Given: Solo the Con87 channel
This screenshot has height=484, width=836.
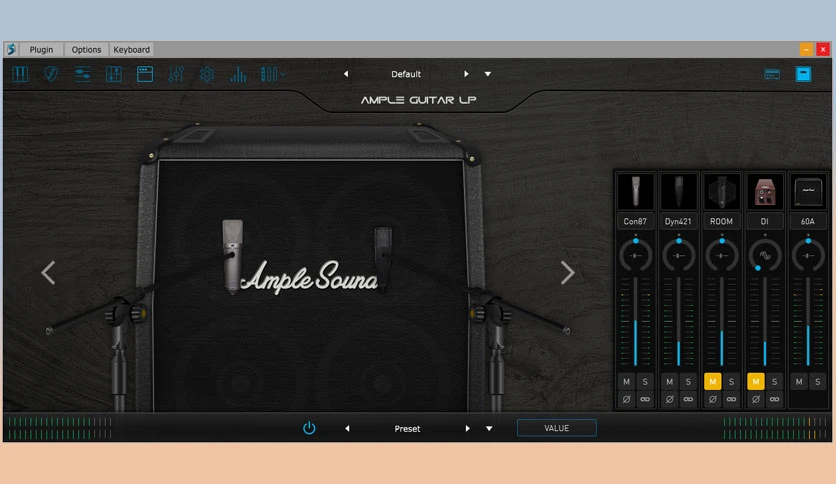Looking at the screenshot, I should (645, 382).
